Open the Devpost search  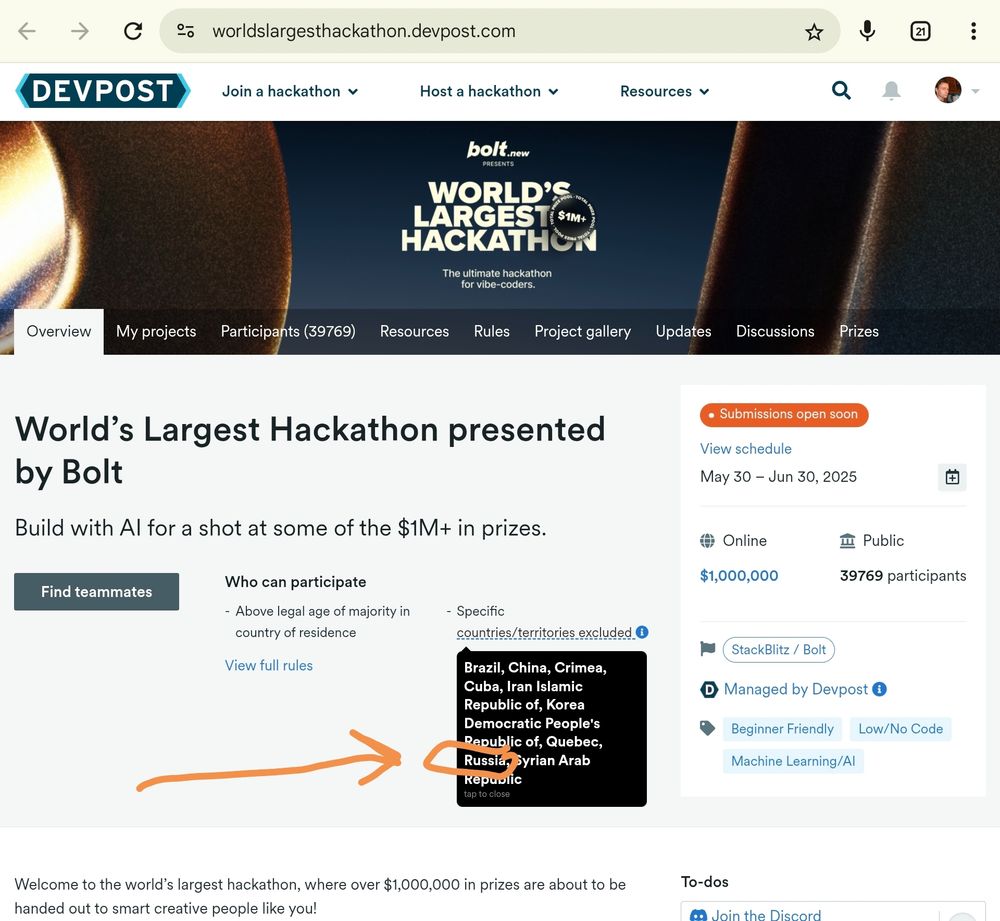tap(841, 90)
